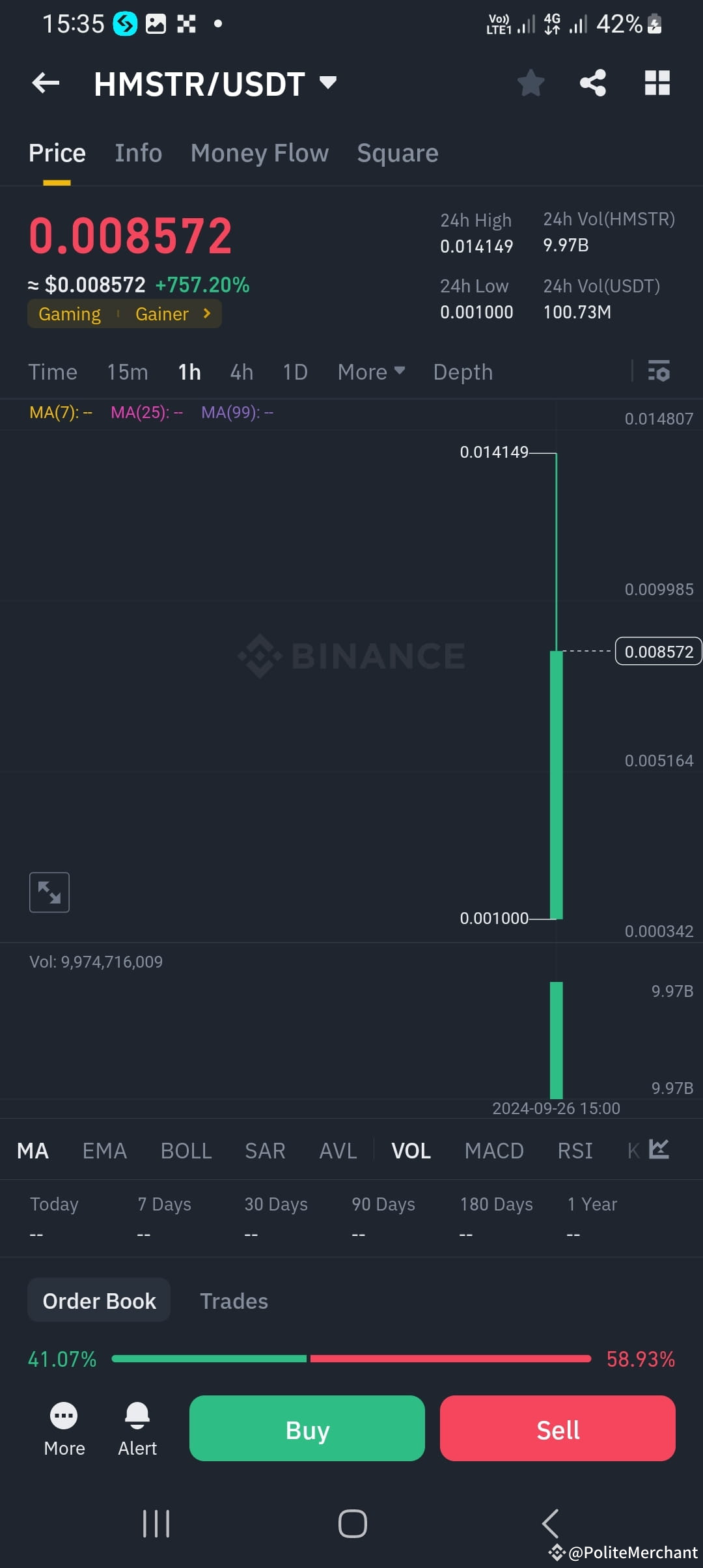This screenshot has width=703, height=1568.
Task: Click the buy/sell ratio bar
Action: (x=351, y=1359)
